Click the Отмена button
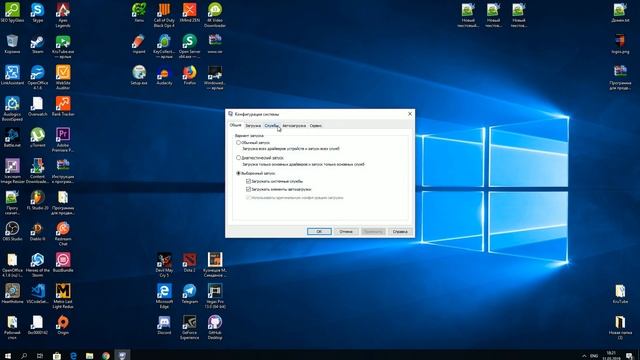640x360 pixels. pyautogui.click(x=346, y=231)
